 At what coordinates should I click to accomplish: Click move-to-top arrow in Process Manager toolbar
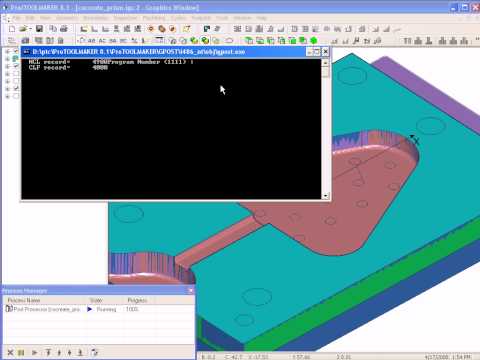(48, 352)
